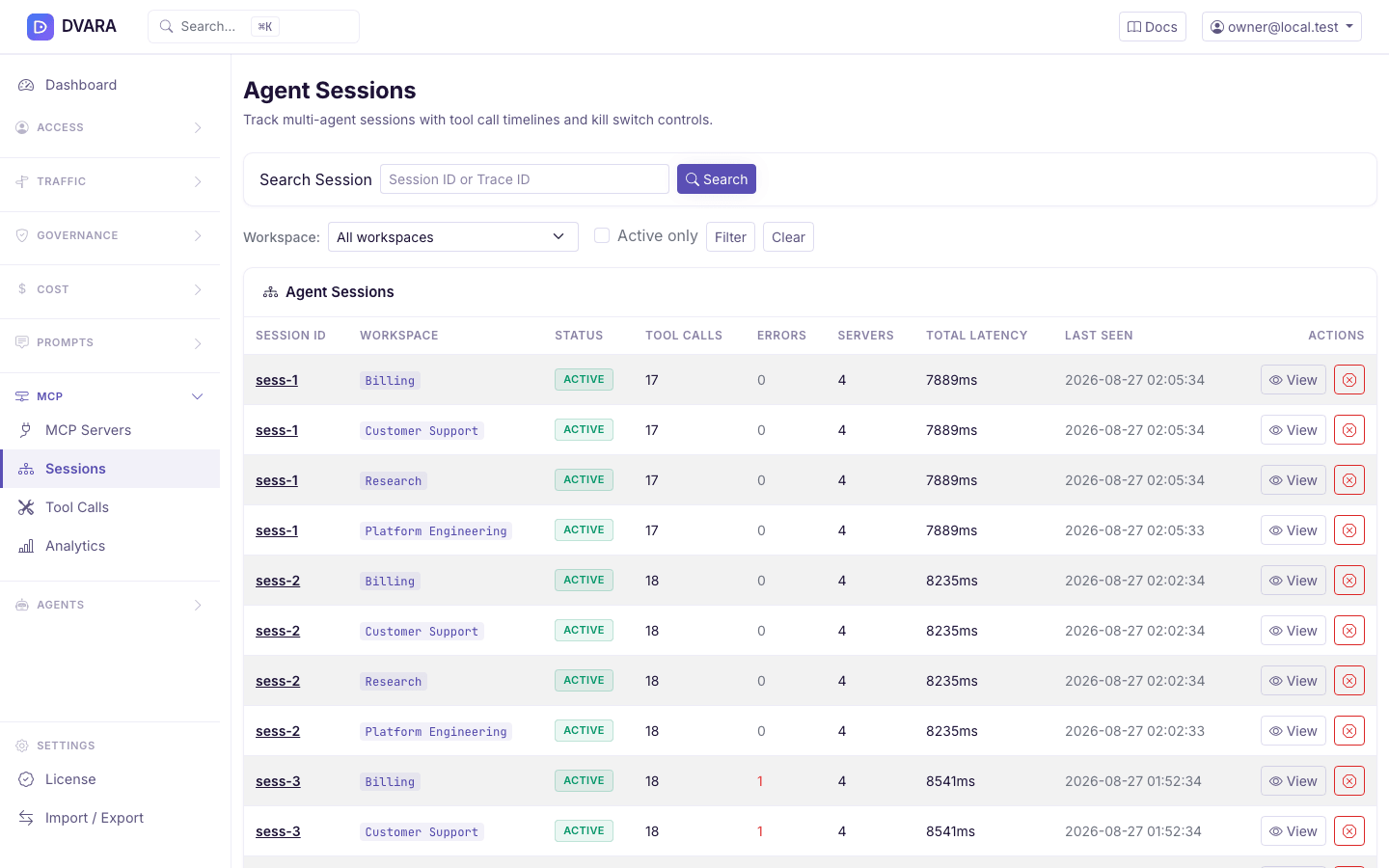The image size is (1389, 868).
Task: Terminate the sess-1 Customer Support session
Action: pyautogui.click(x=1349, y=430)
